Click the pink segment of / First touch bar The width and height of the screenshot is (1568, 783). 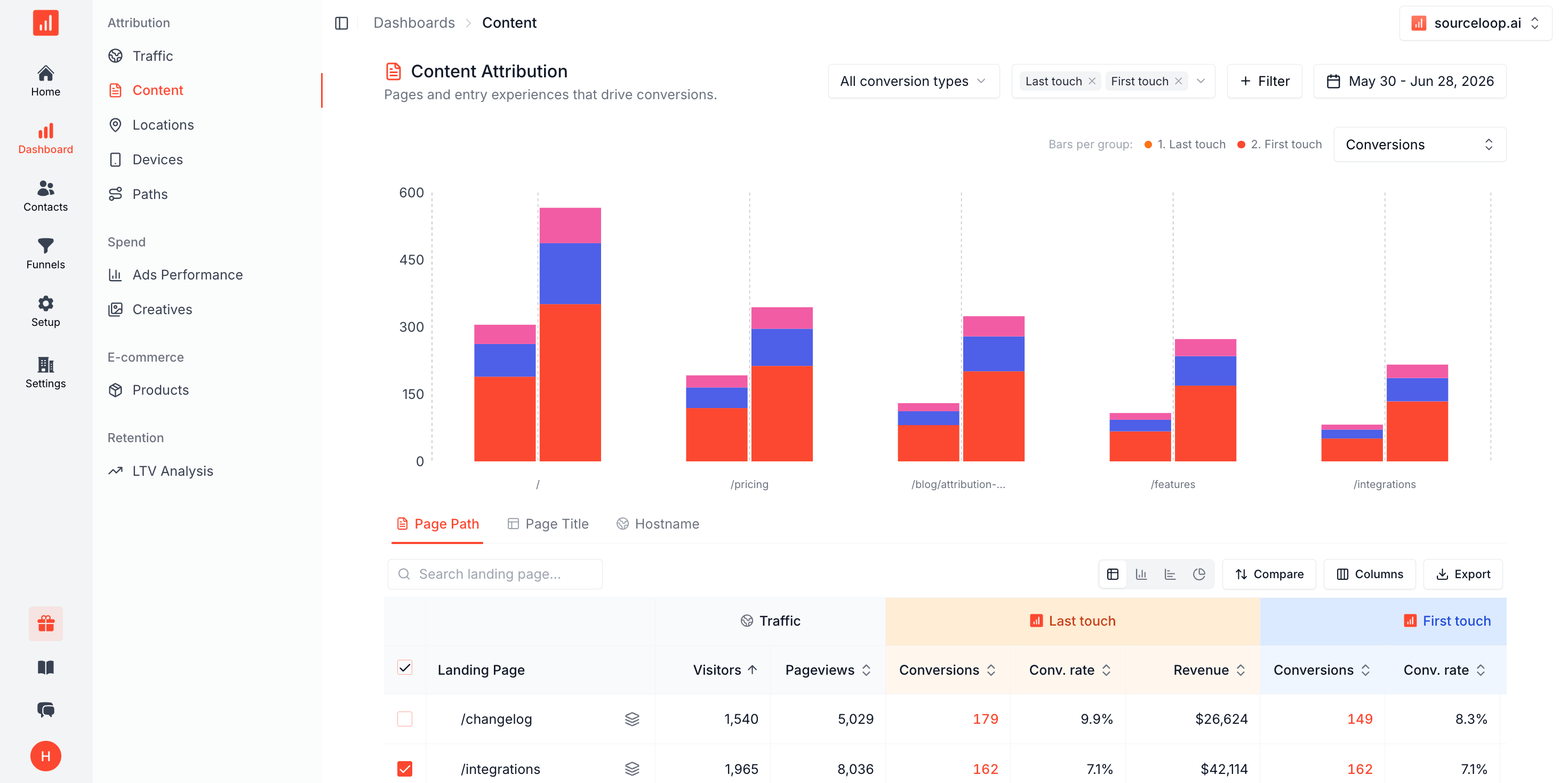(x=570, y=226)
